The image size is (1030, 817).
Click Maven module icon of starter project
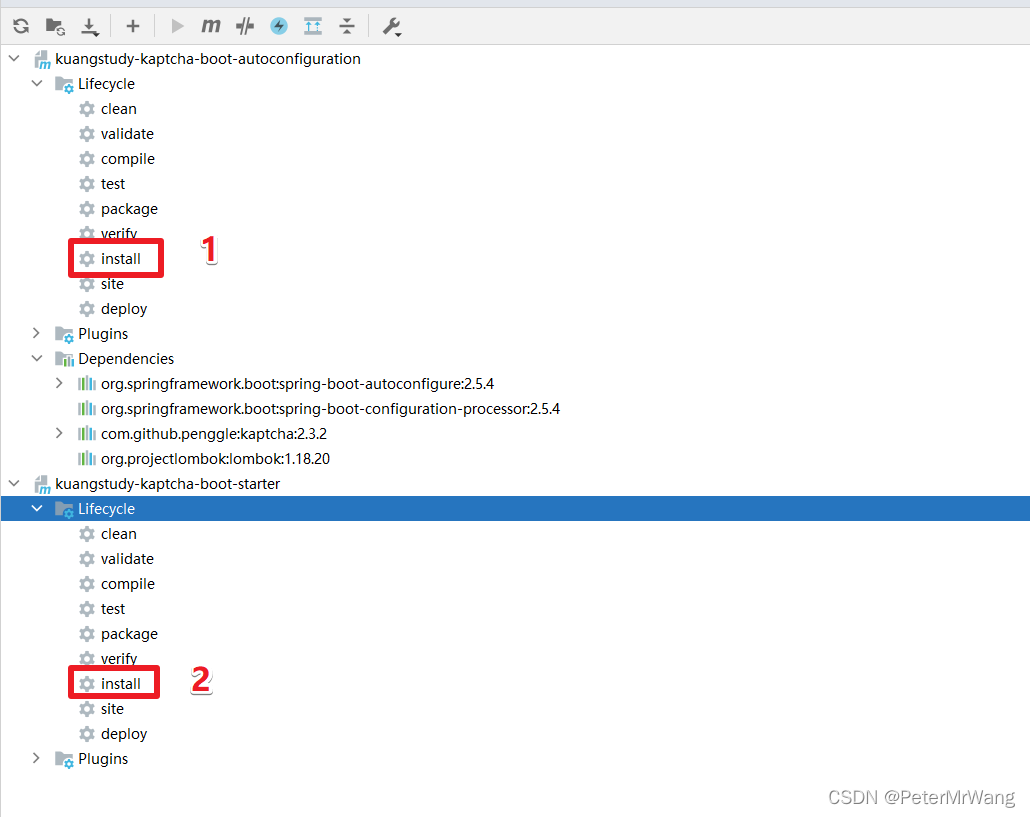42,485
